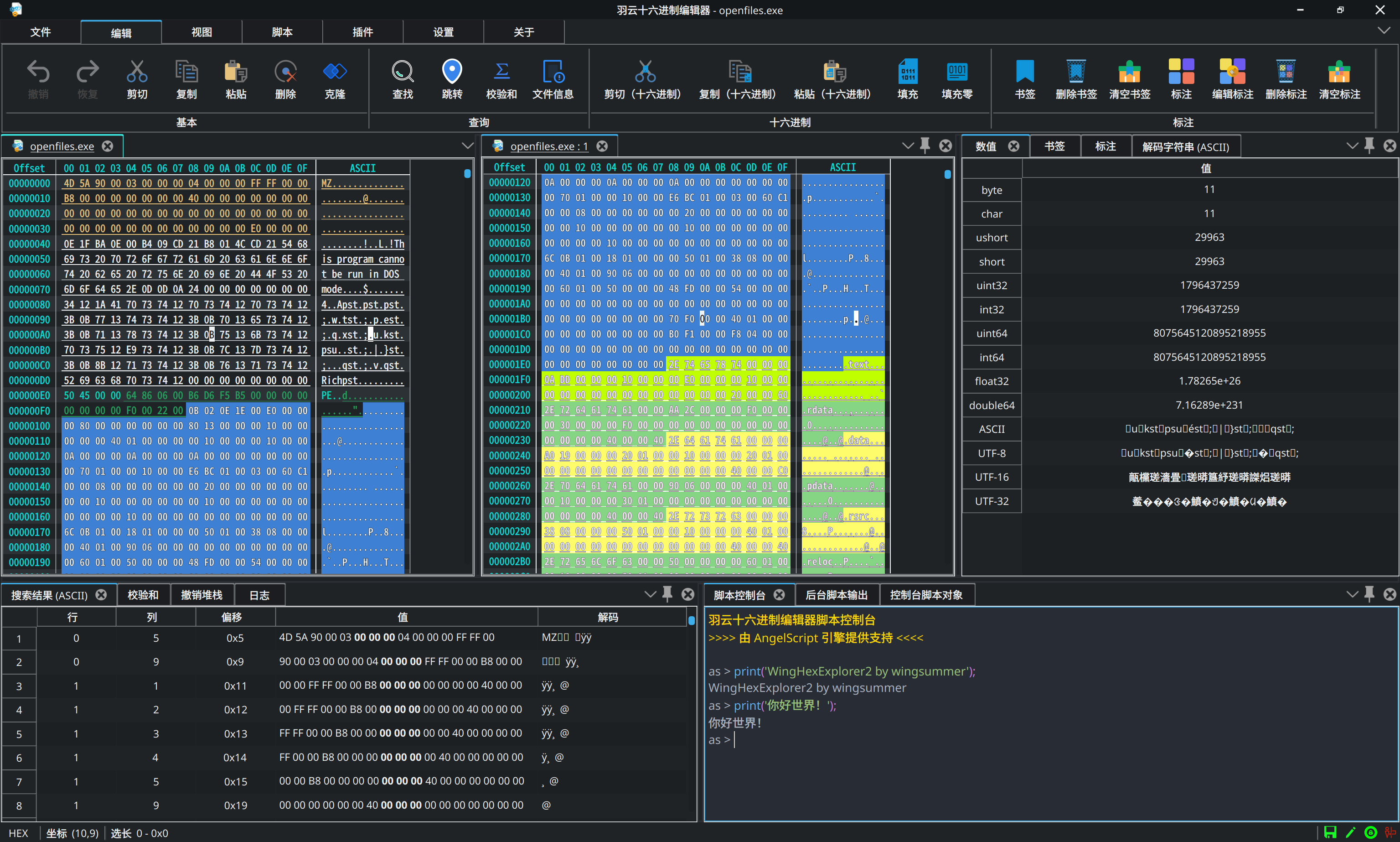The image size is (1400, 842).
Task: Click the Fill Zero (填充零) icon
Action: coord(956,73)
